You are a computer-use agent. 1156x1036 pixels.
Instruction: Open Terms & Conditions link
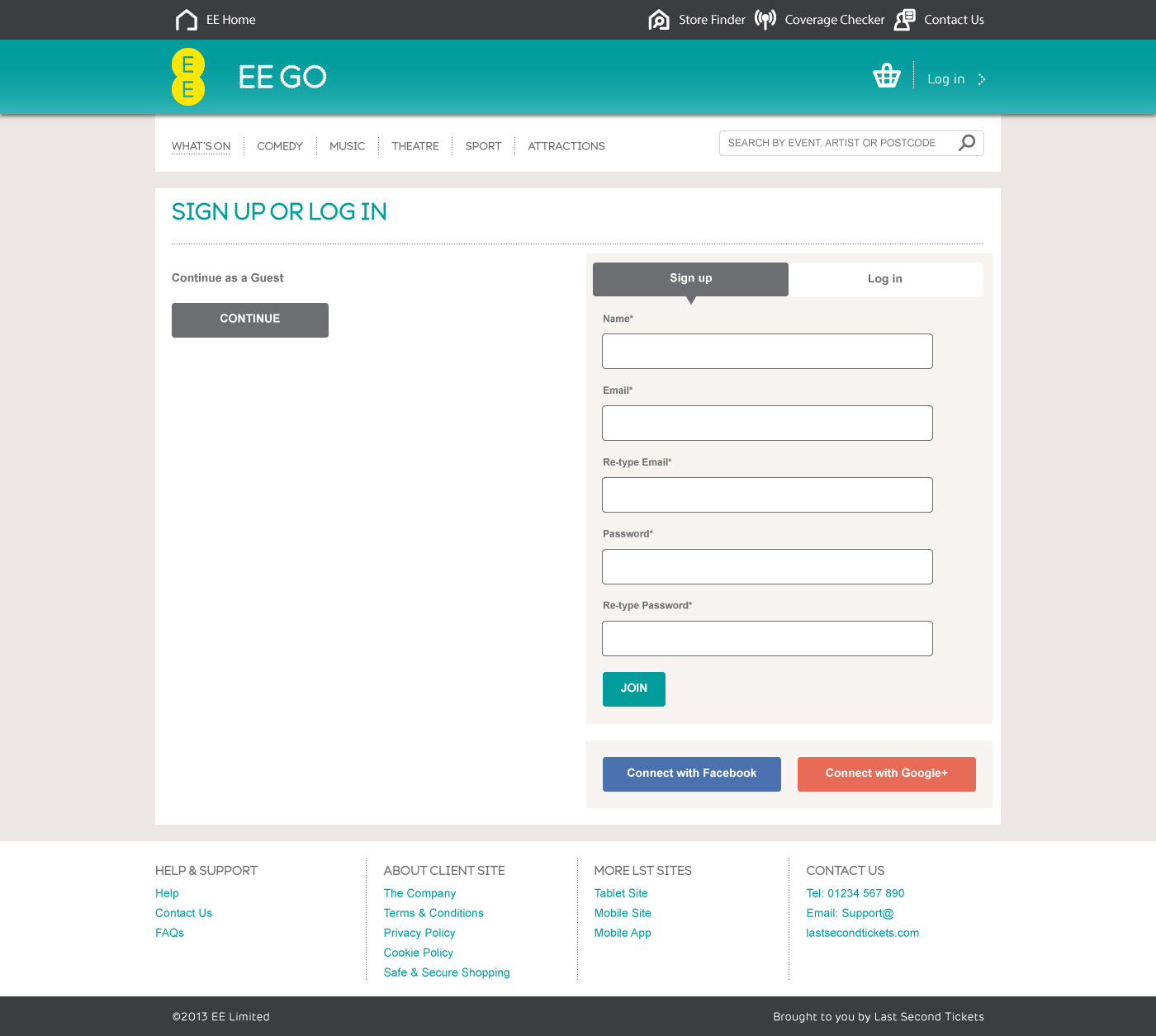pyautogui.click(x=433, y=913)
